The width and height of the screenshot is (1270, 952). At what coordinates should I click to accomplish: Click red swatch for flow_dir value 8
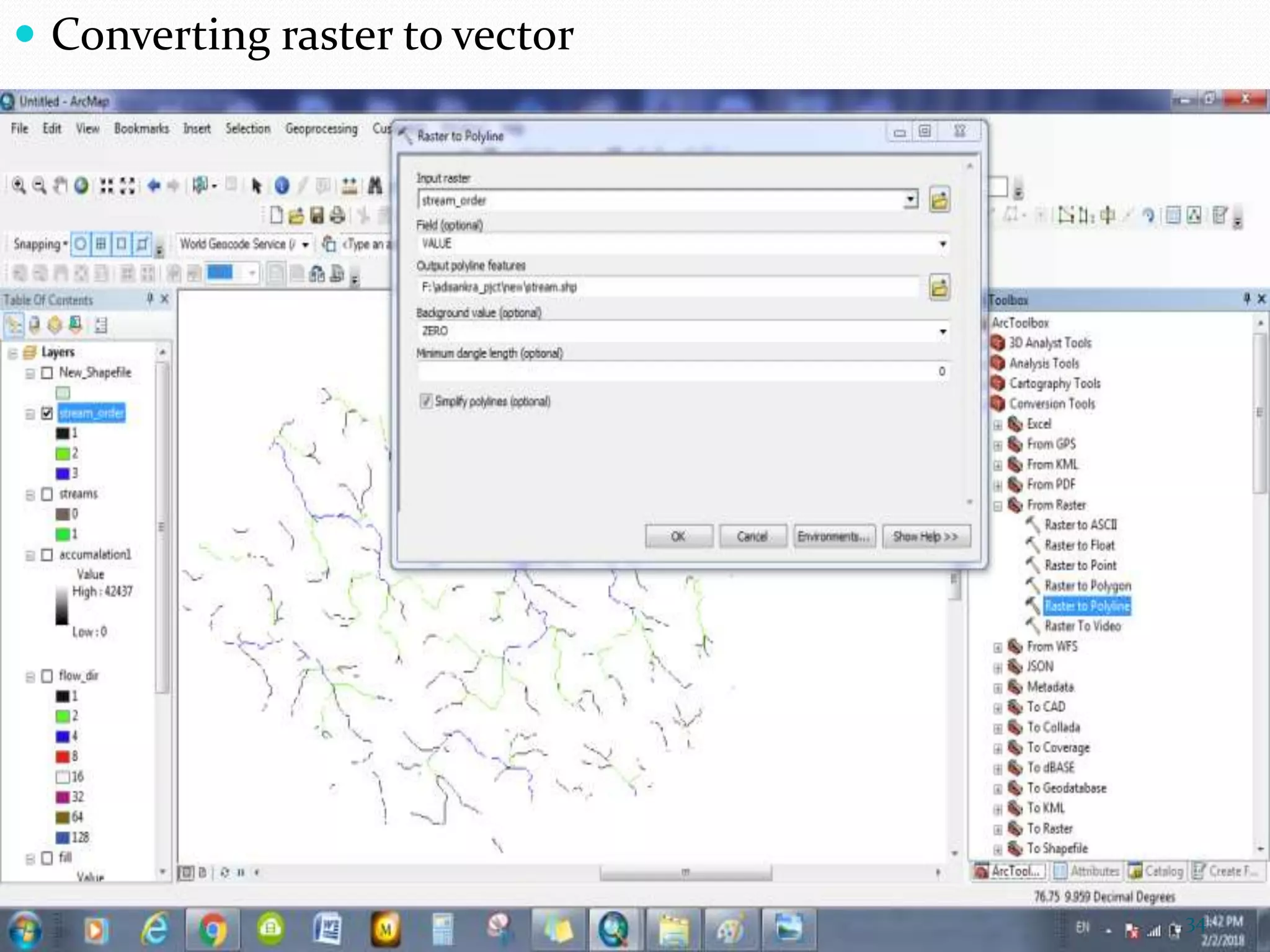(63, 757)
